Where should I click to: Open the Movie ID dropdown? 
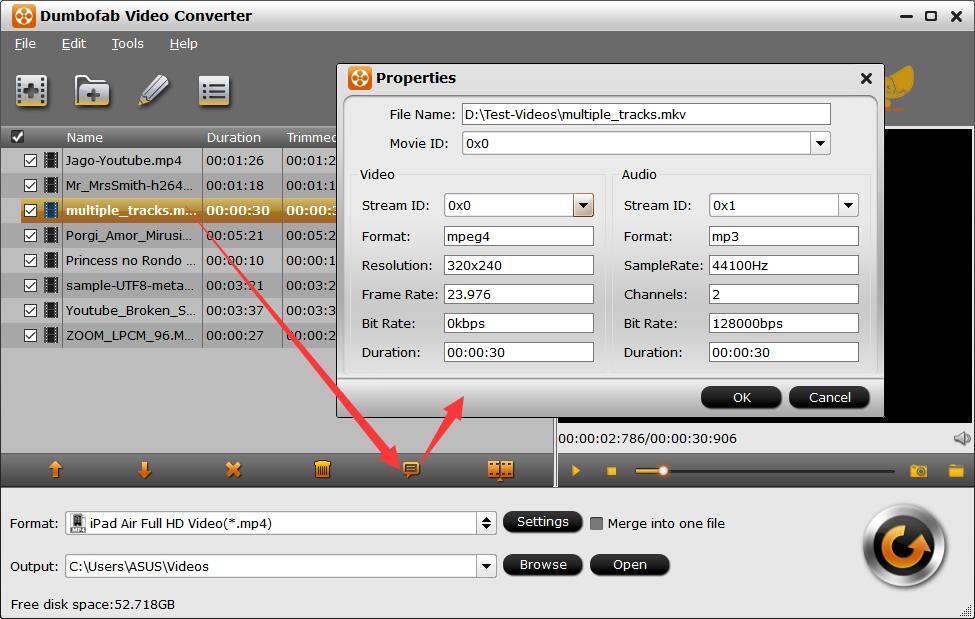click(x=820, y=144)
